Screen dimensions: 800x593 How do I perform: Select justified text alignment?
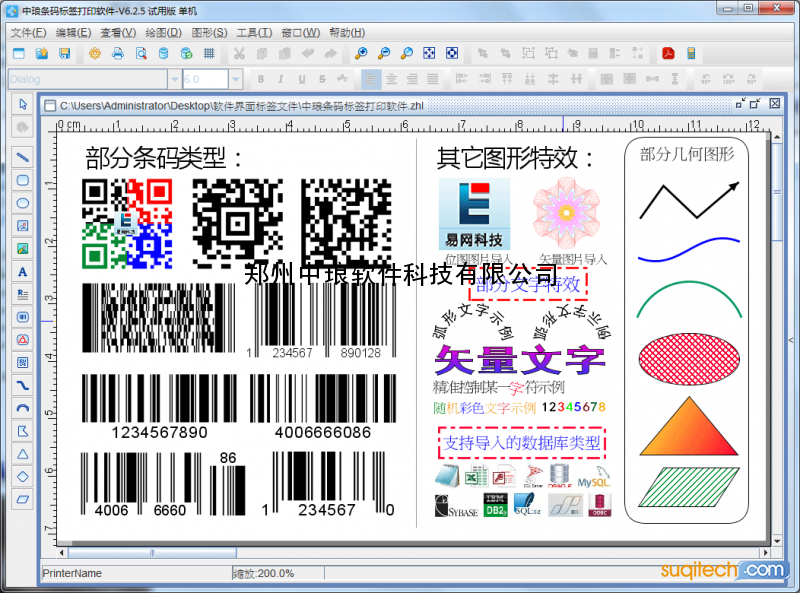tap(433, 79)
